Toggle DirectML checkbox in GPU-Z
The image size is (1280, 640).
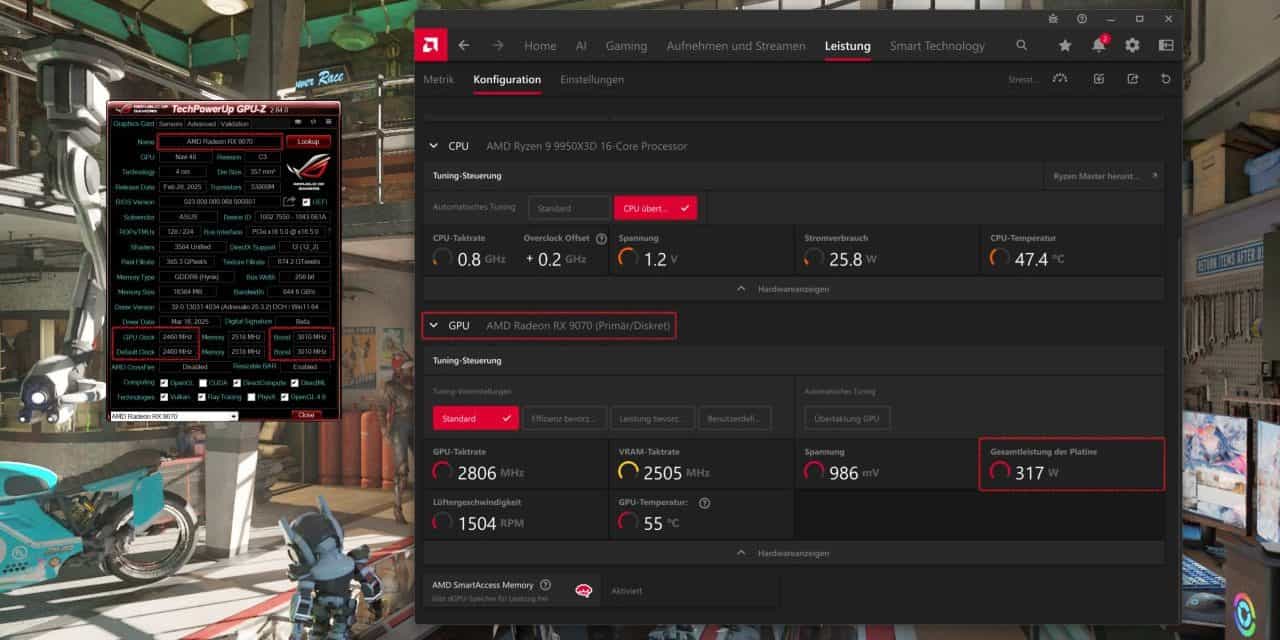[x=294, y=382]
